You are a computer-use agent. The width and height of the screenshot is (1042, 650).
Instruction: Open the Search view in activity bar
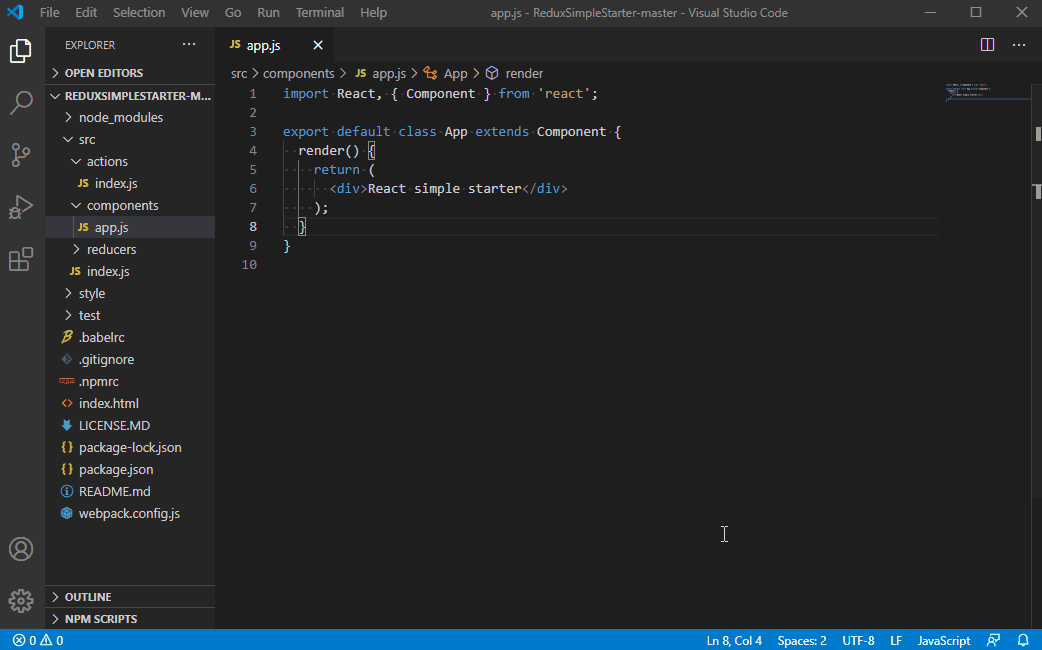(21, 103)
